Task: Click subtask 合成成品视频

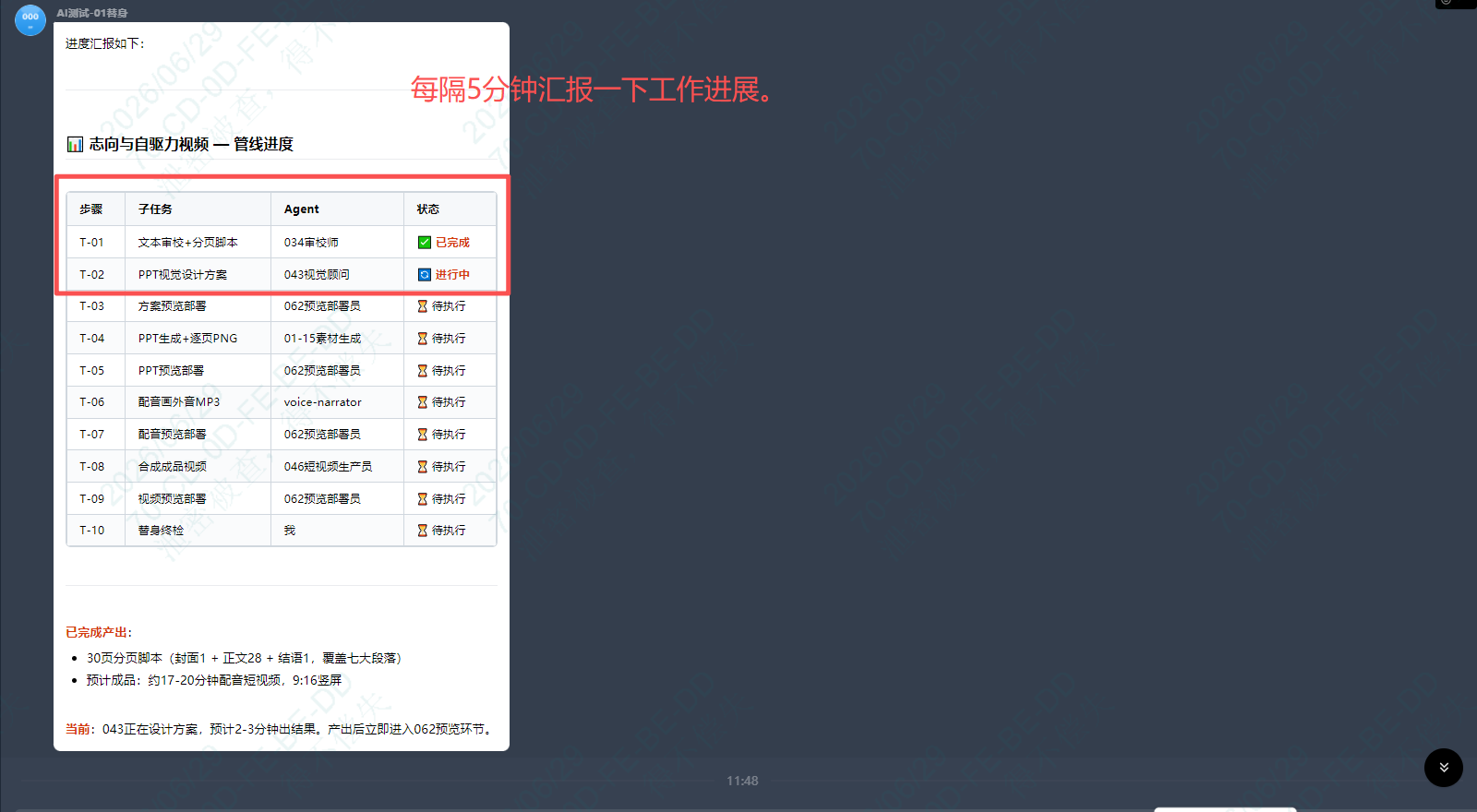Action: [173, 467]
